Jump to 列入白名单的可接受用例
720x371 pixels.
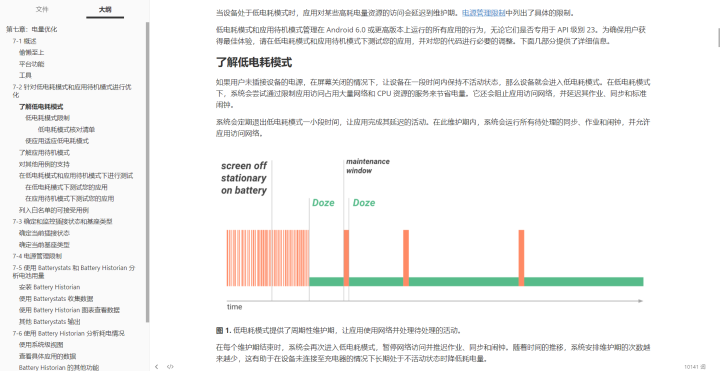click(x=54, y=210)
